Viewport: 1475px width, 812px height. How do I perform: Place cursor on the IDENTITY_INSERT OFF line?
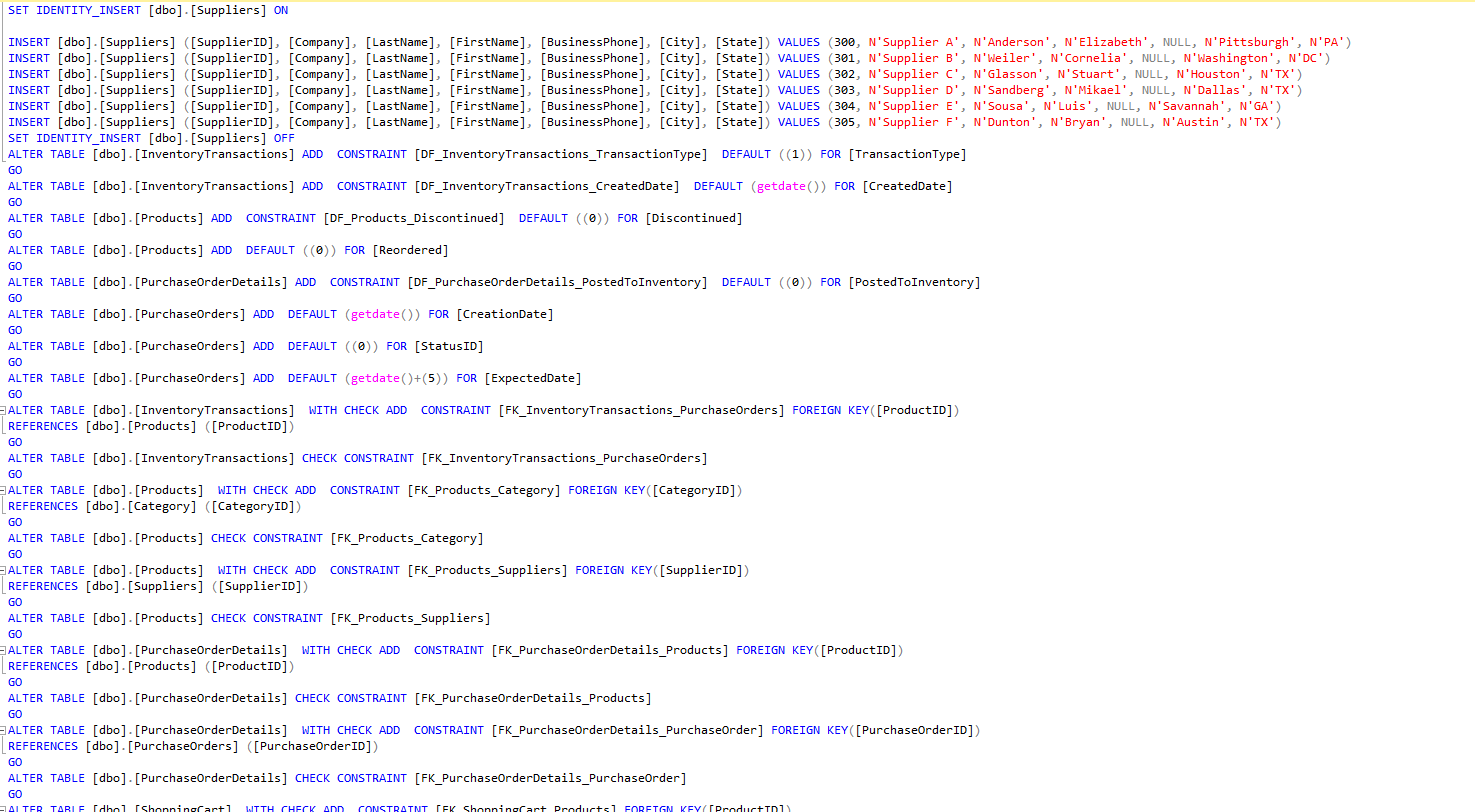coord(150,137)
